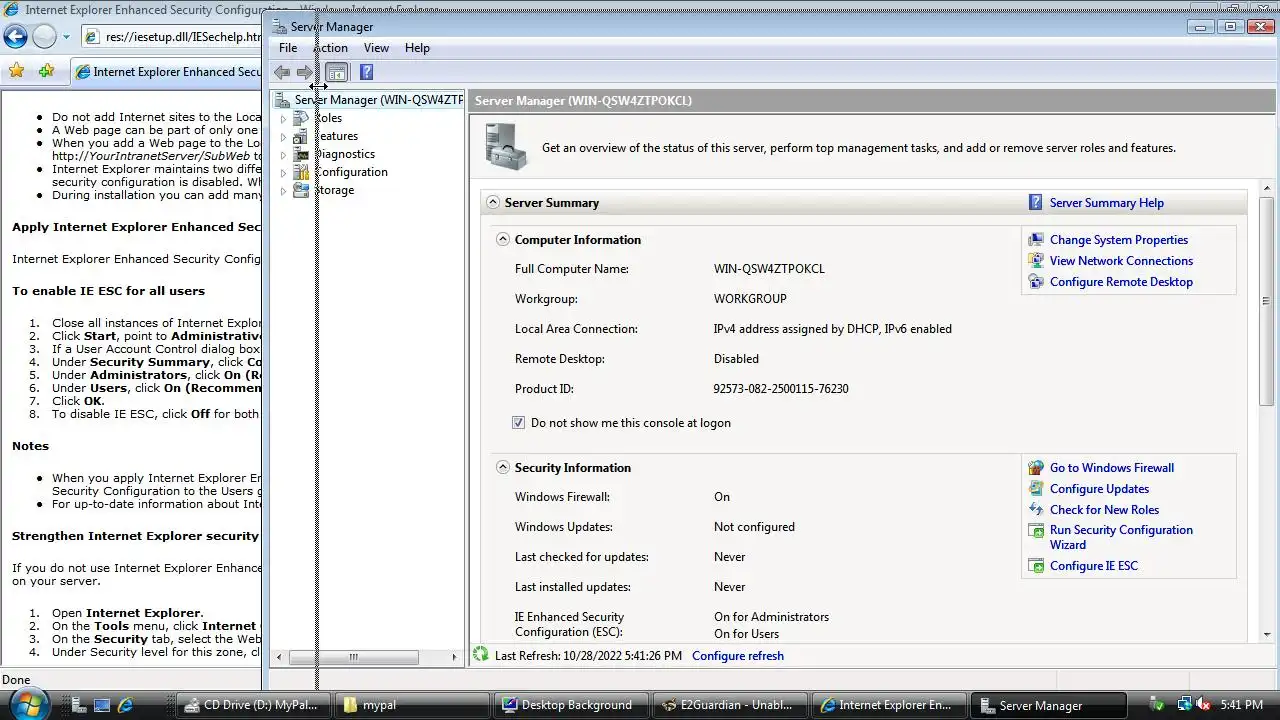Launch Internet Explorer from the quick launch bar

click(125, 705)
